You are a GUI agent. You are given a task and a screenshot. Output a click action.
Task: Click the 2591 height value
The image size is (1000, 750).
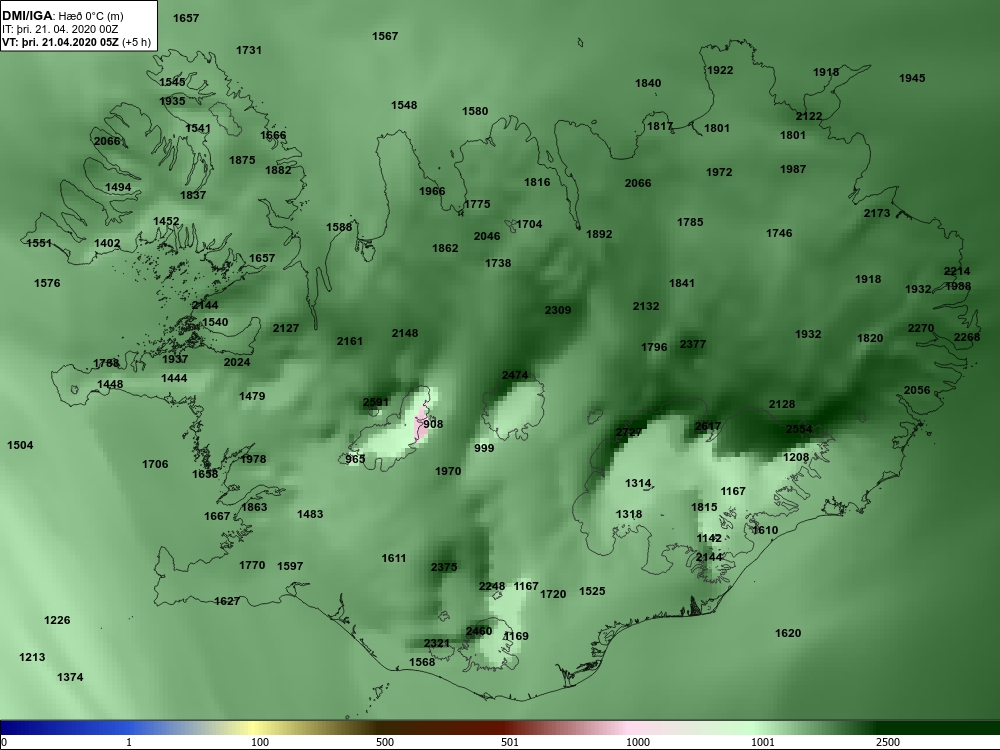(376, 402)
